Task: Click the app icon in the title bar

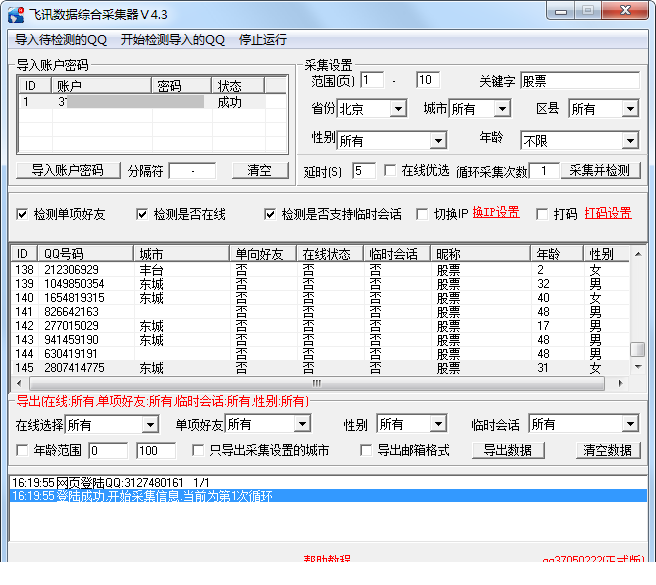Action: pos(15,15)
